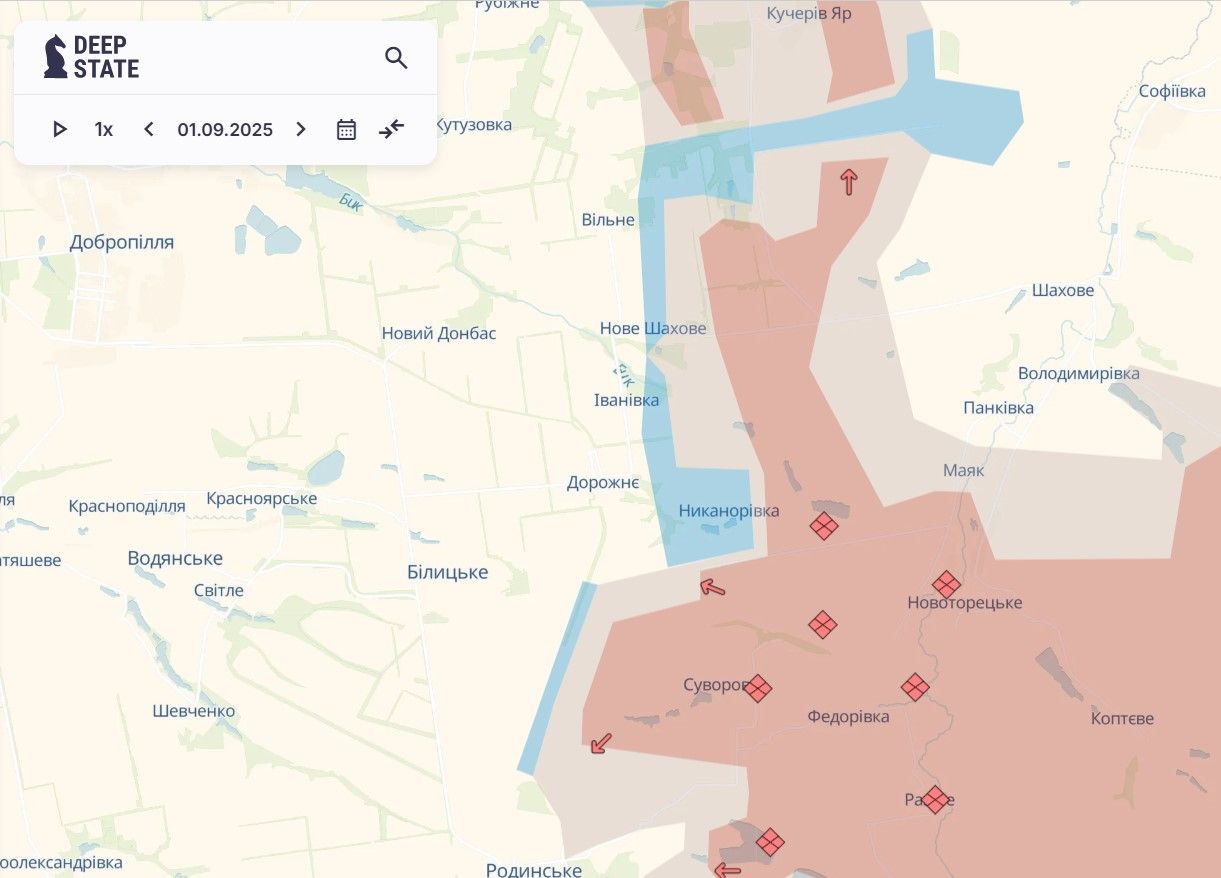Click the Шахове village label

(1063, 291)
